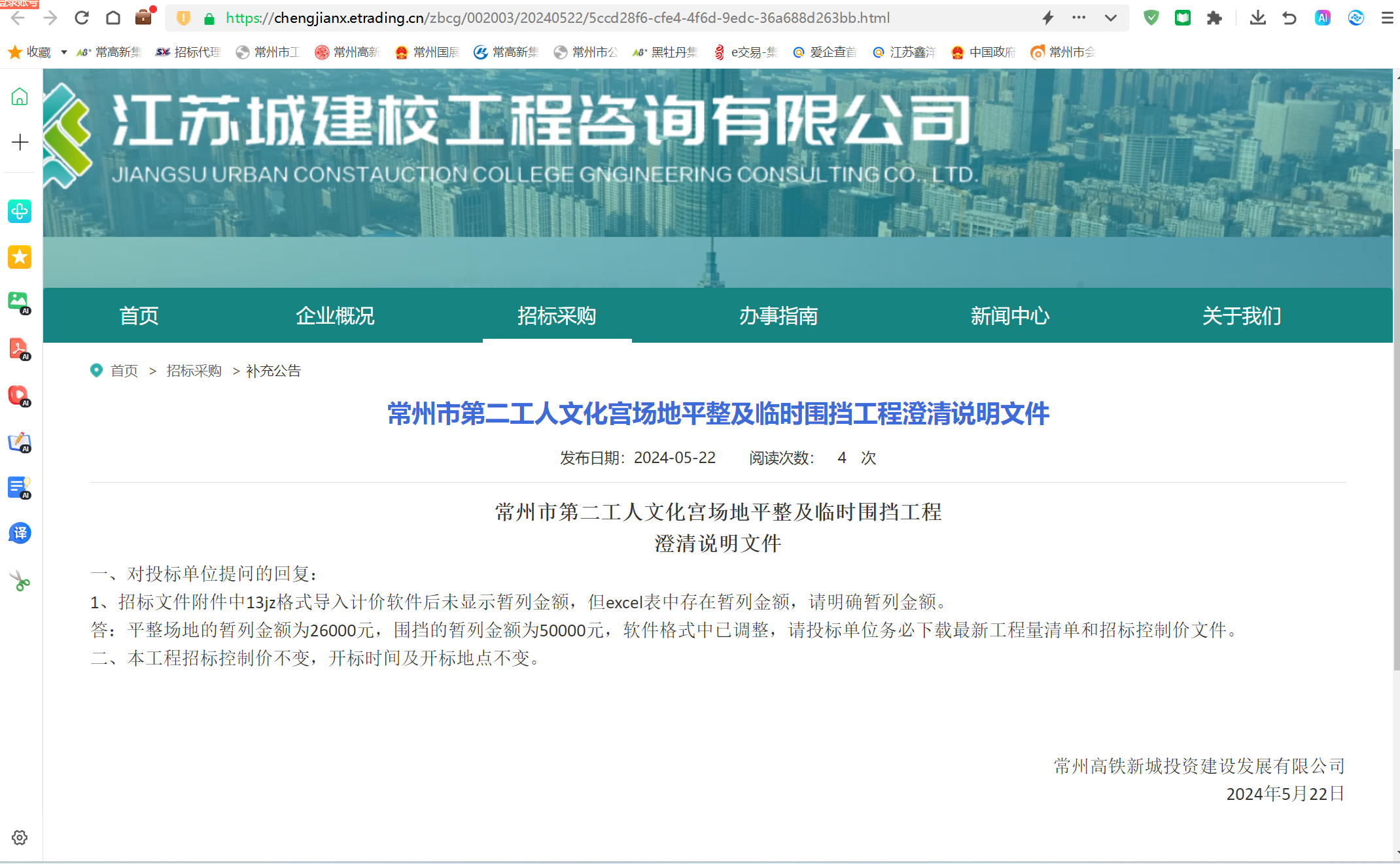Expand the 收藏 bookmarks dropdown arrow
This screenshot has width=1400, height=864.
pos(63,52)
